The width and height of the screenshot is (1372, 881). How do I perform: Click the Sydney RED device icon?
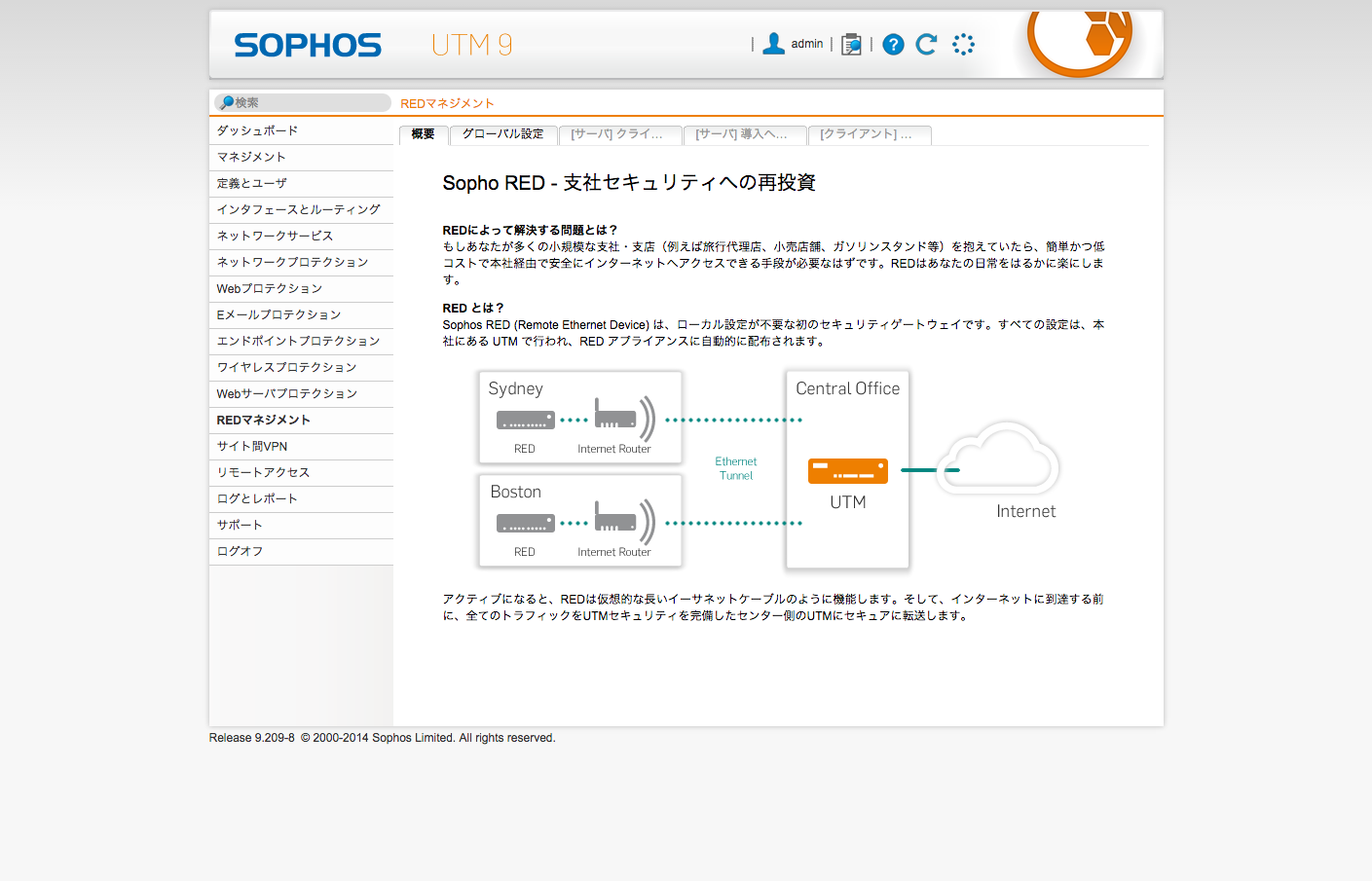coord(526,420)
